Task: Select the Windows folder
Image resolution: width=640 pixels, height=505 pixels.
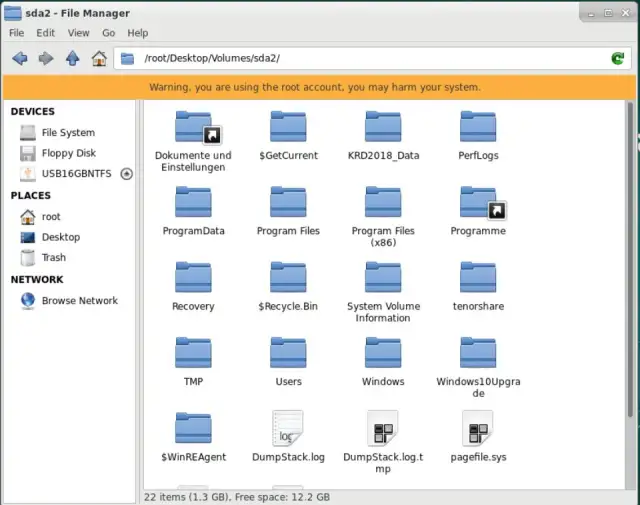Action: [383, 353]
